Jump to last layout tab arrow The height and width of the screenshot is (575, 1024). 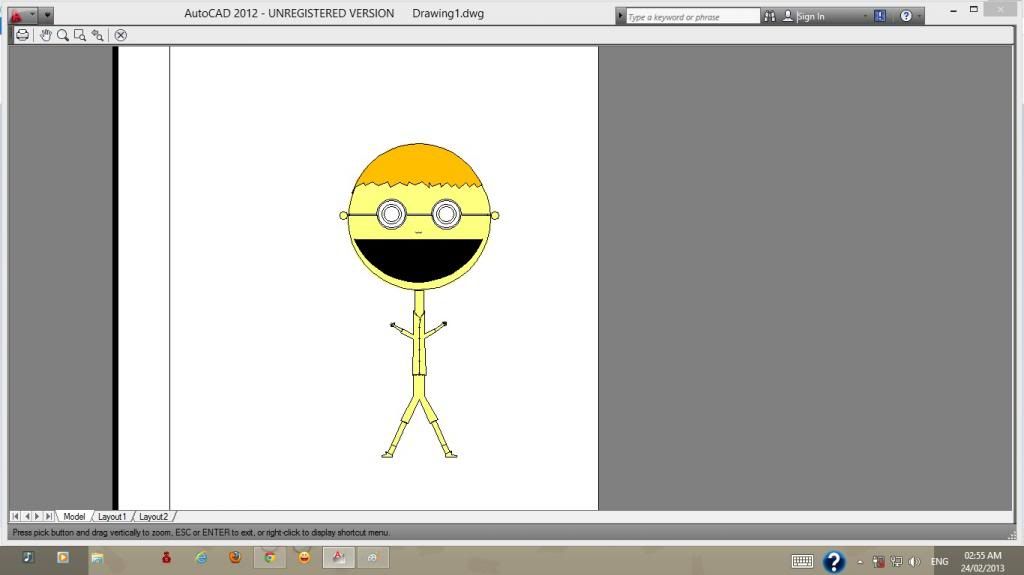(x=48, y=516)
